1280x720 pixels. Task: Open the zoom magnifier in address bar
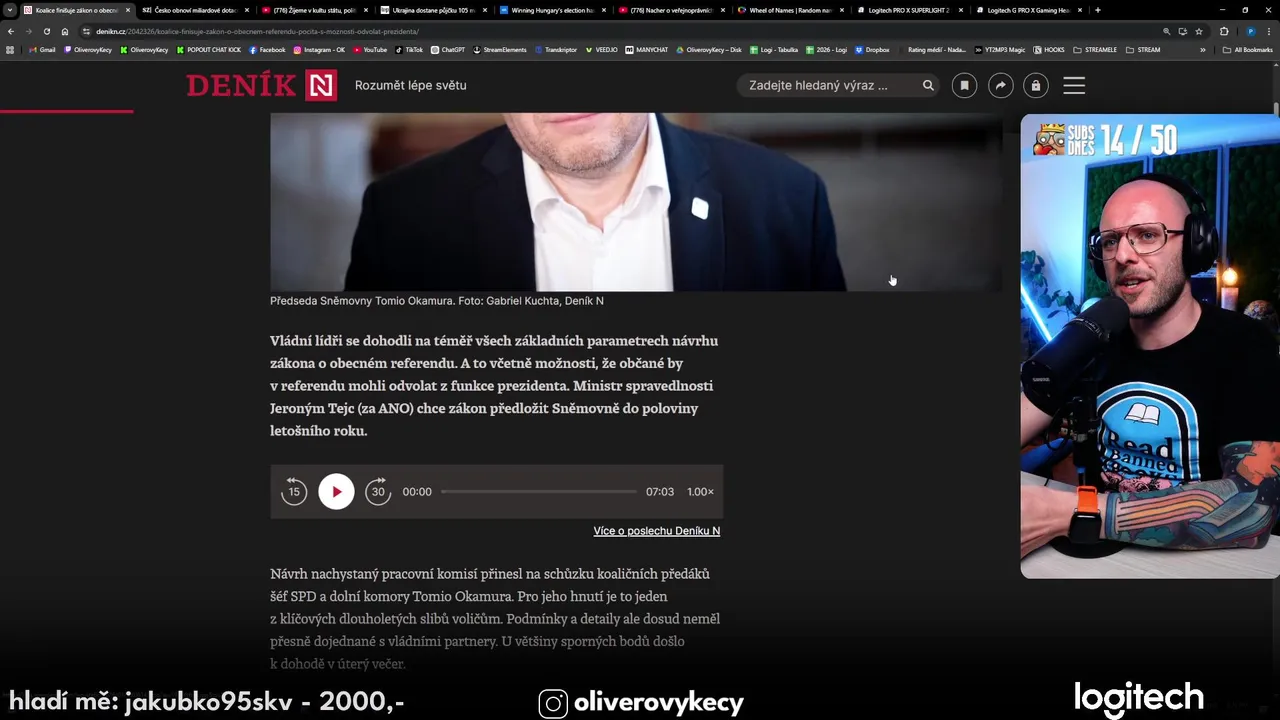(1167, 31)
